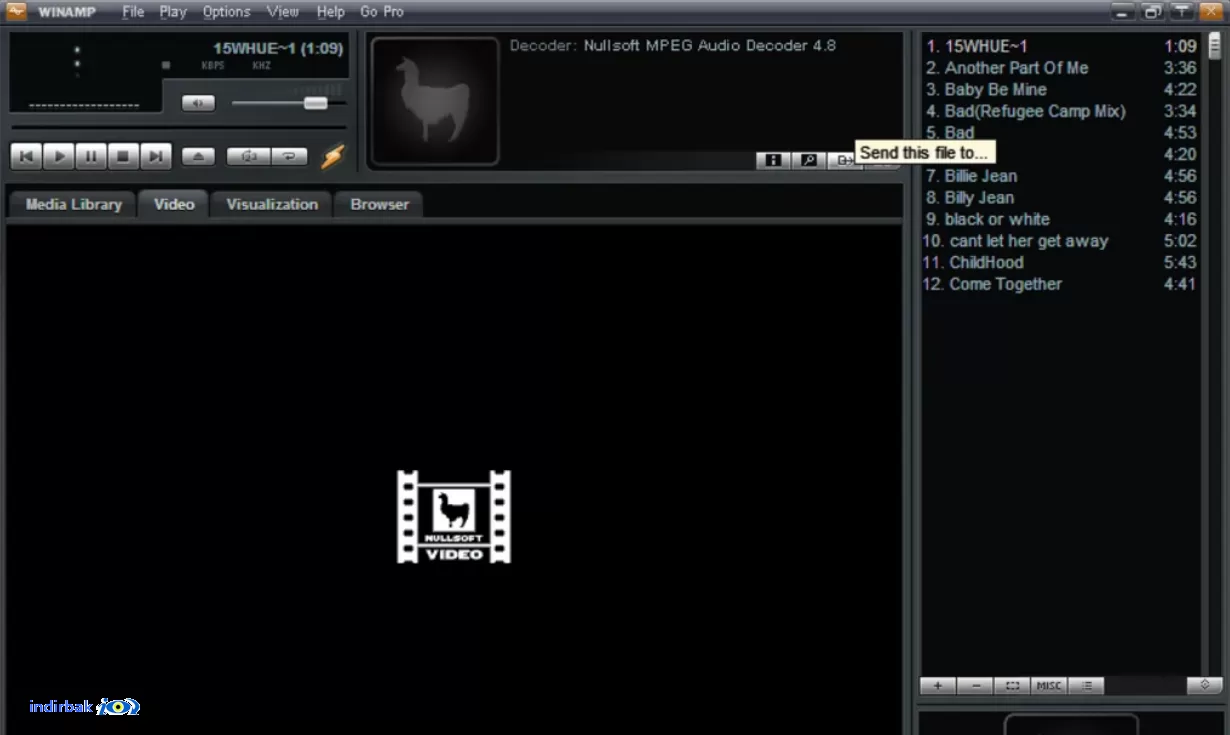Viewport: 1230px width, 735px height.
Task: Start playback with the Play button
Action: click(x=59, y=156)
